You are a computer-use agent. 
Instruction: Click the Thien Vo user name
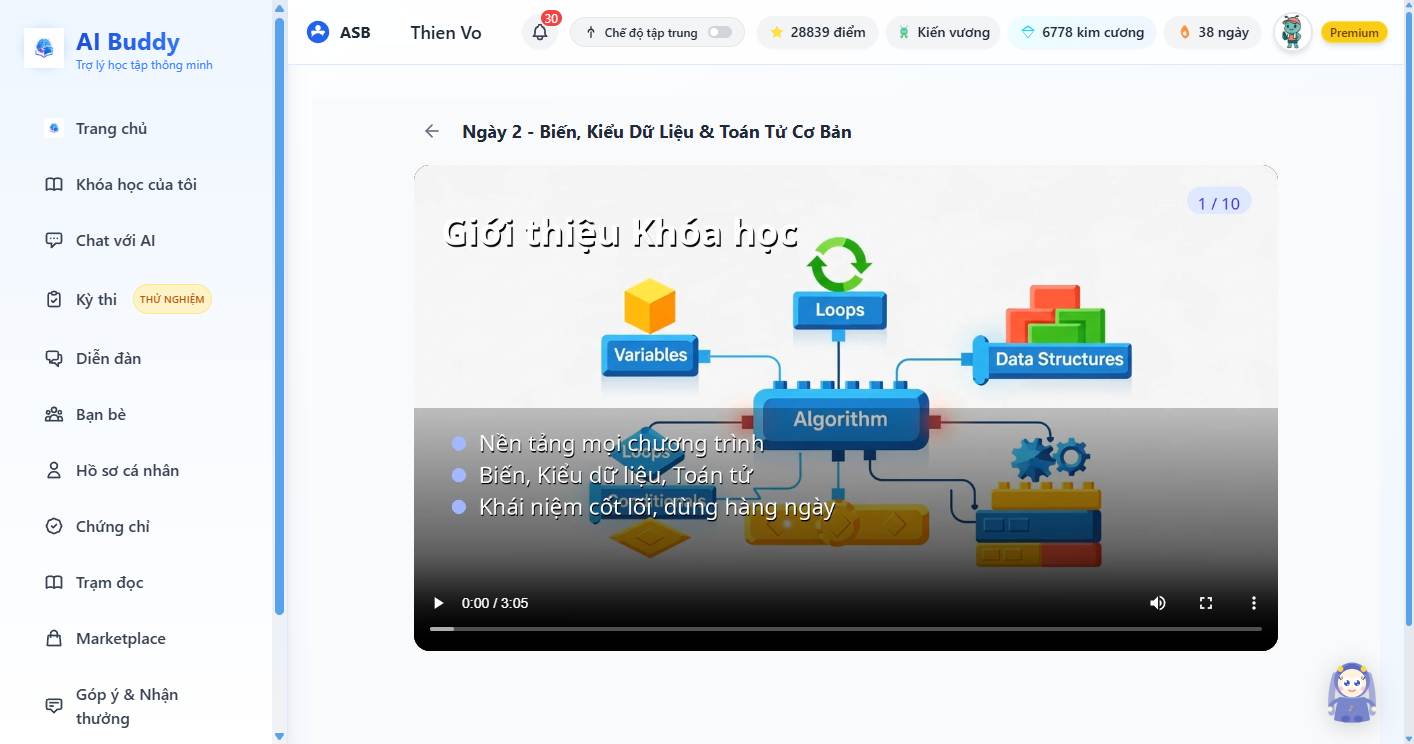tap(446, 32)
